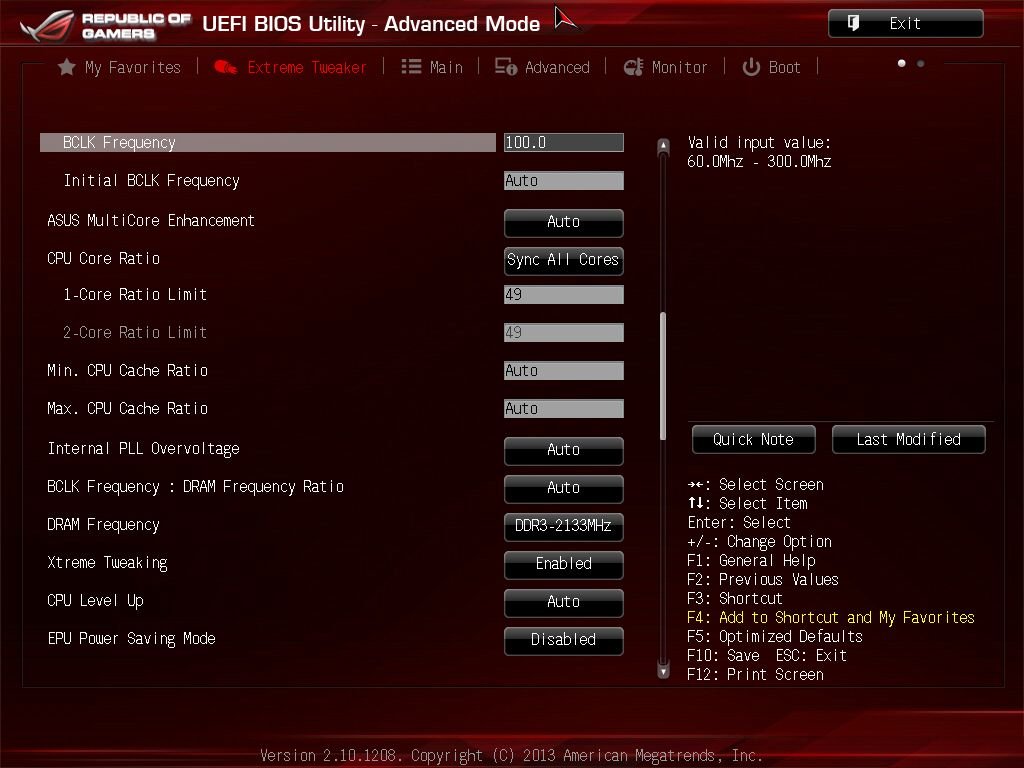Toggle the Xtreme Tweaking Enabled option

pos(564,564)
